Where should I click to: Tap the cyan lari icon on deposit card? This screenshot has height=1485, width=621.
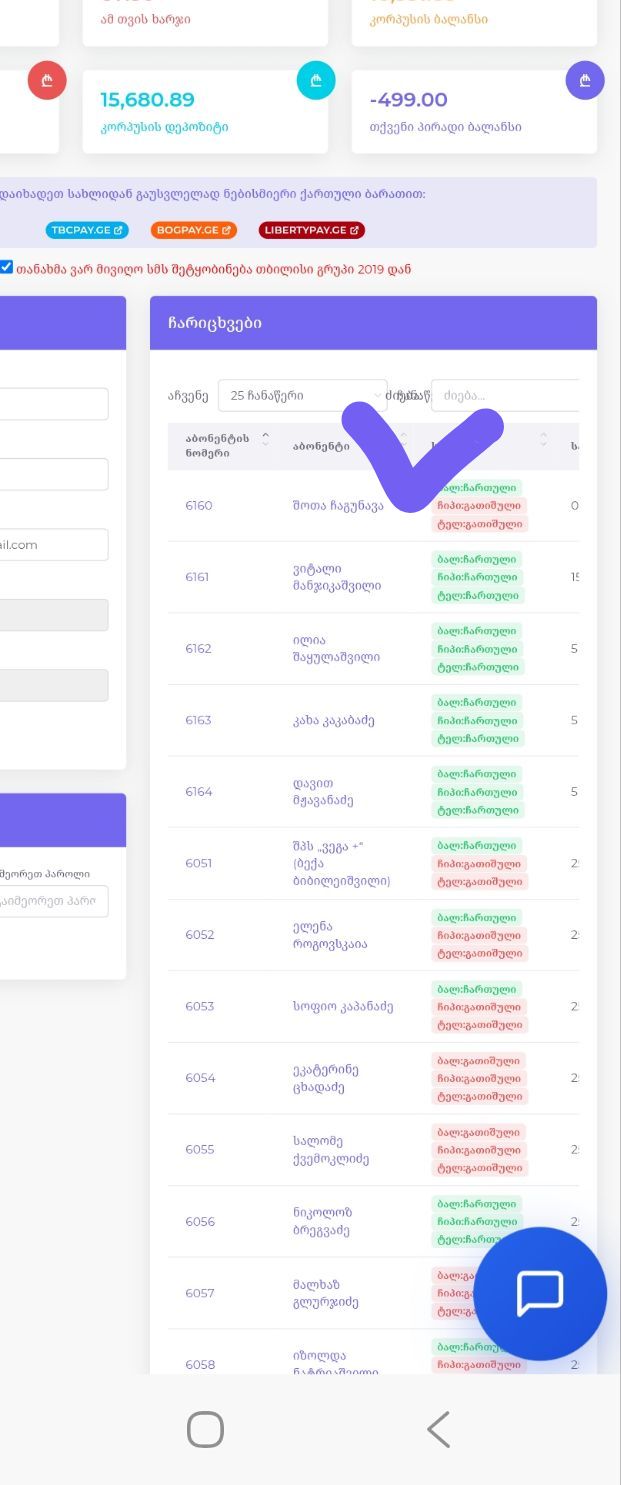point(316,80)
